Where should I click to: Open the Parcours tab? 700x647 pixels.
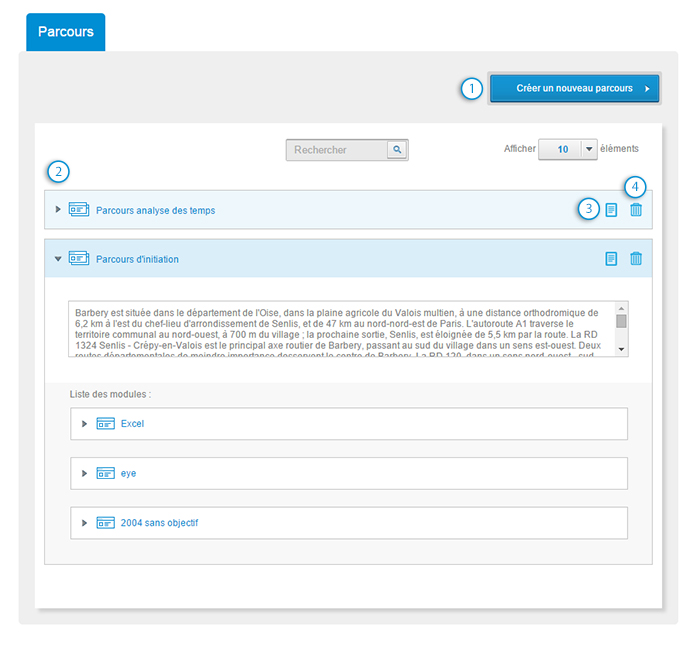(66, 32)
